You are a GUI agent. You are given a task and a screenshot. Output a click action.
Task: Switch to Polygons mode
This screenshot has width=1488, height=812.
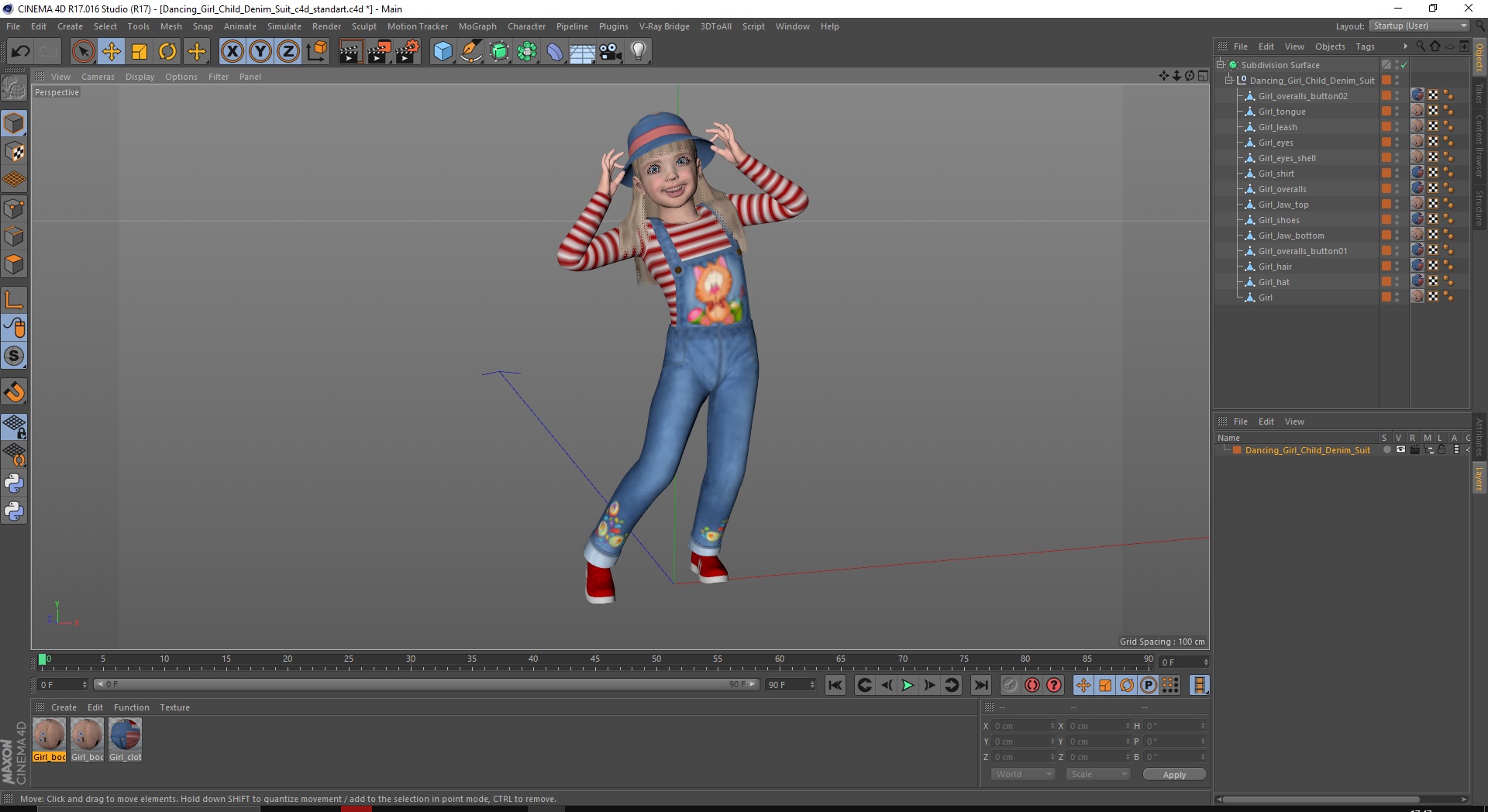pos(14,264)
